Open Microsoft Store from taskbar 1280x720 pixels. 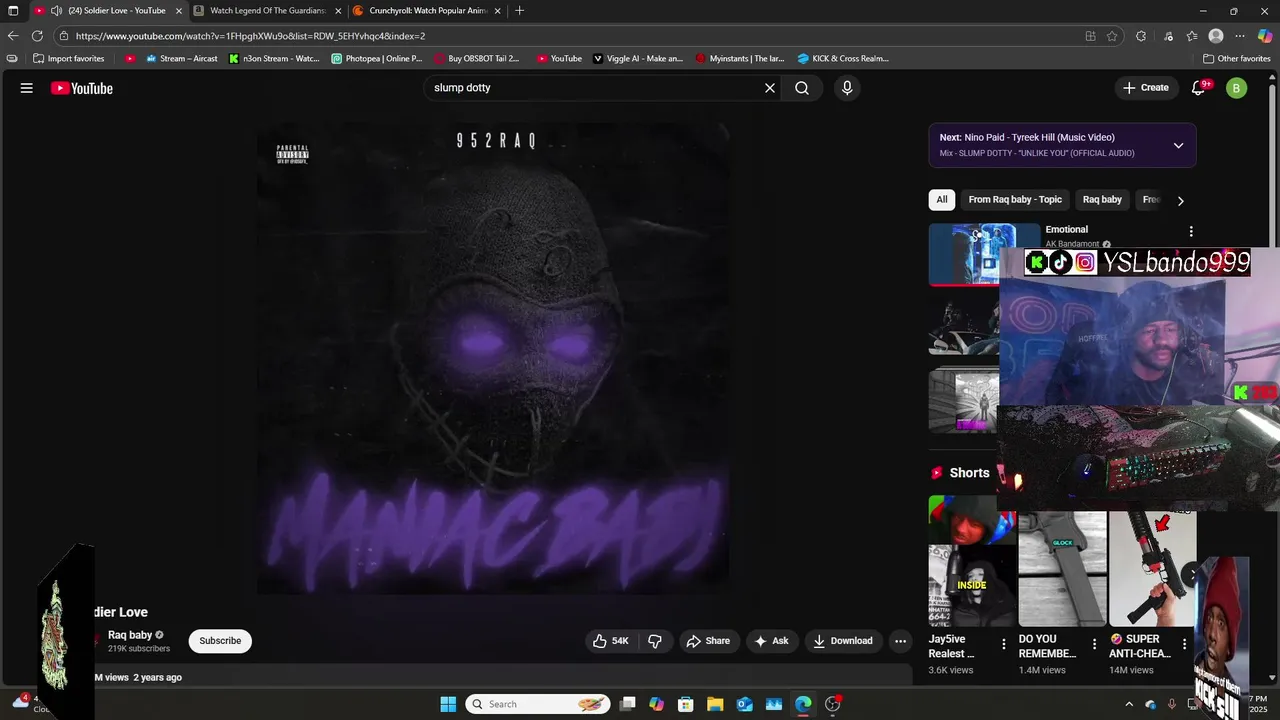[x=685, y=704]
